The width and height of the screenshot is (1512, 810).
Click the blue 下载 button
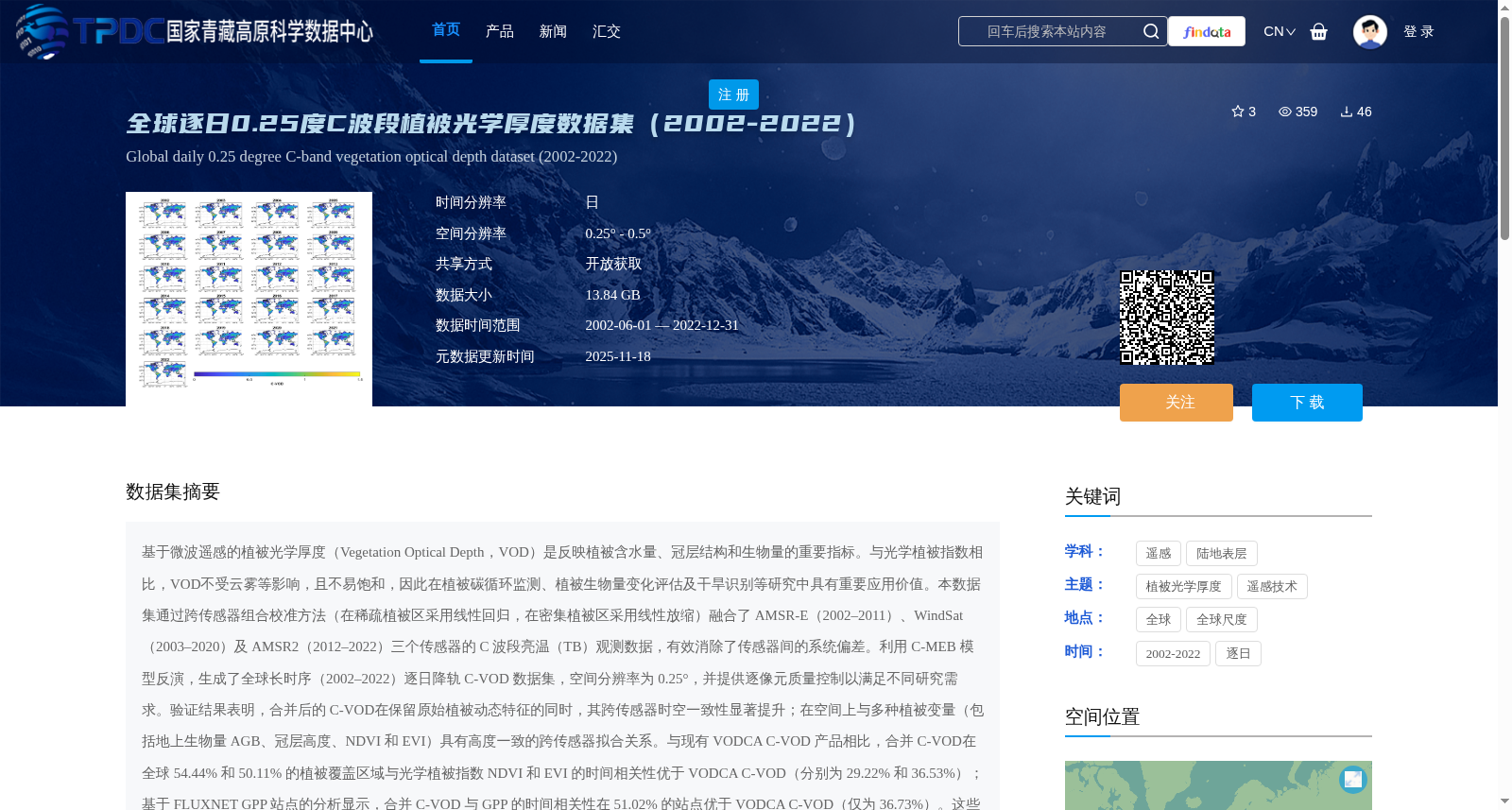click(1307, 403)
